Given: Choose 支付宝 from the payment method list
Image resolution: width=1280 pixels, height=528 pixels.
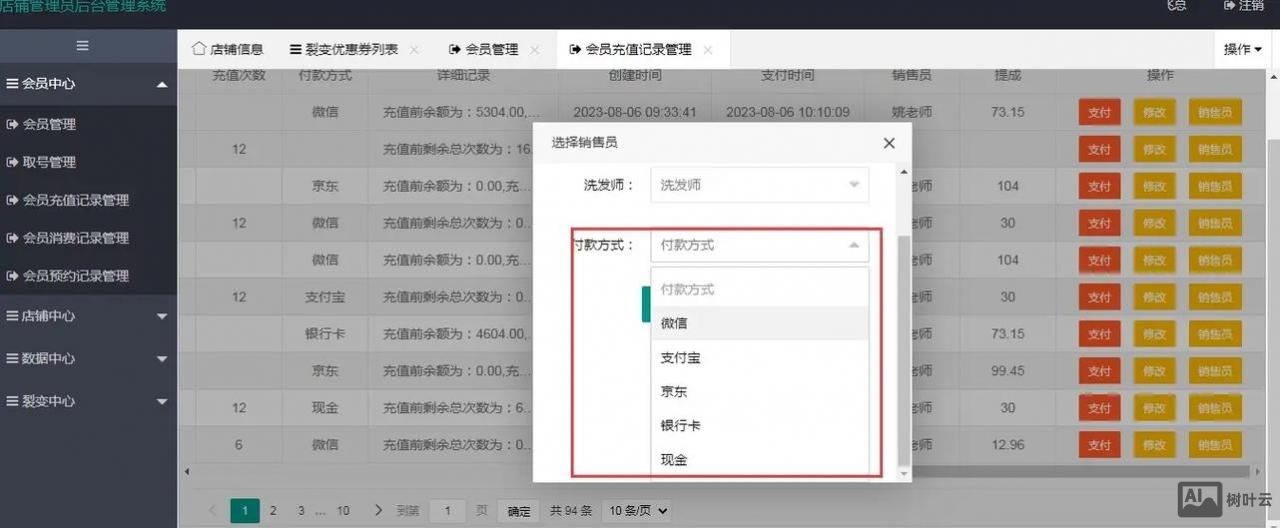Looking at the screenshot, I should [x=760, y=357].
